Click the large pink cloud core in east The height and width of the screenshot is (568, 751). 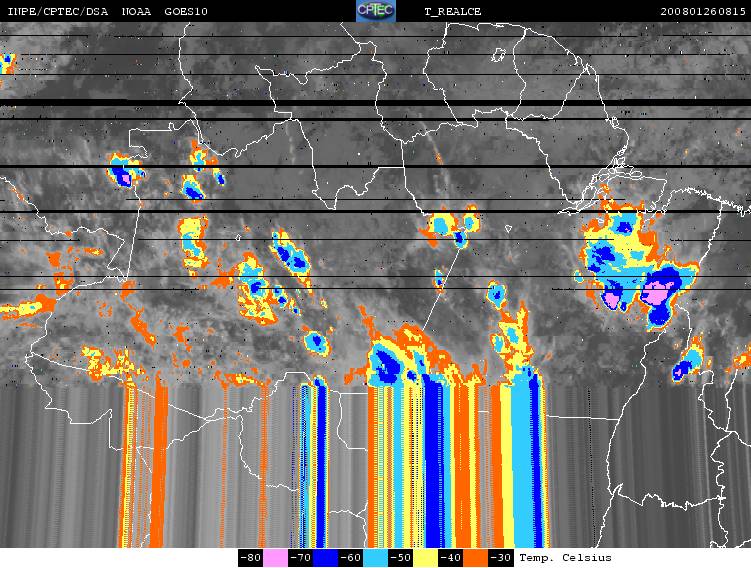[656, 293]
